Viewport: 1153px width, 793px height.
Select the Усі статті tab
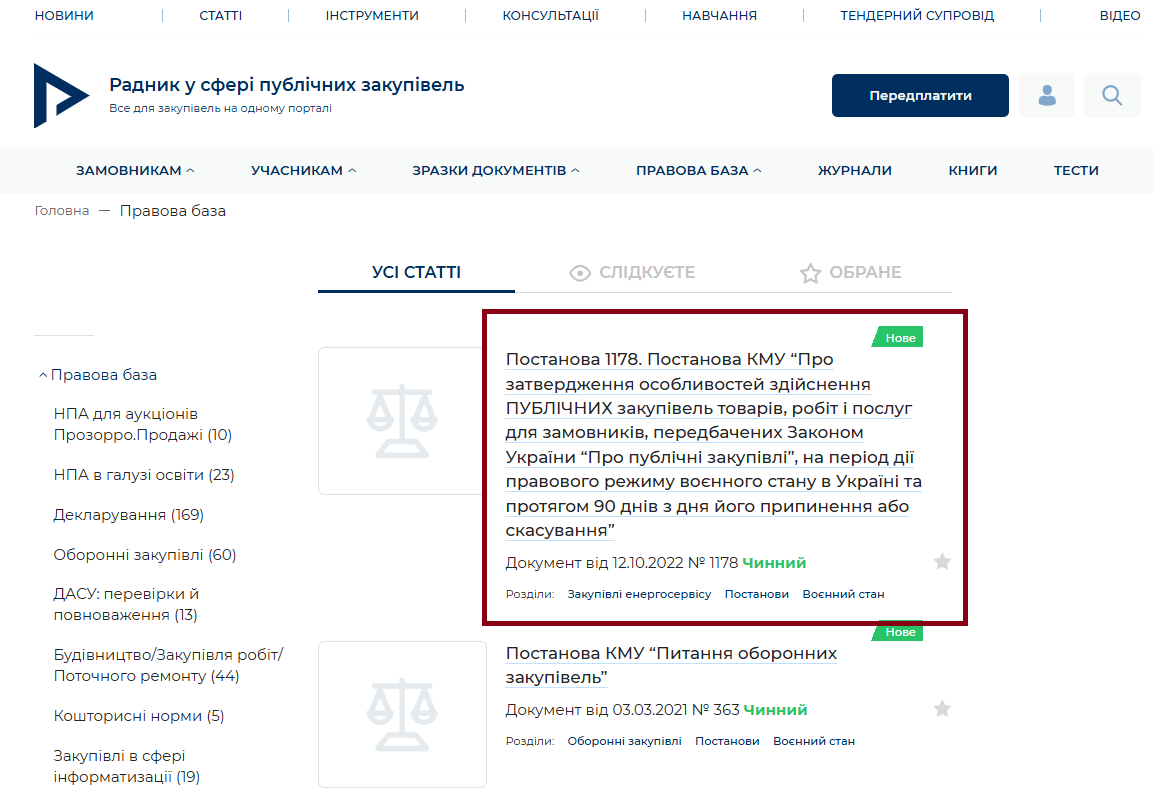tap(416, 273)
